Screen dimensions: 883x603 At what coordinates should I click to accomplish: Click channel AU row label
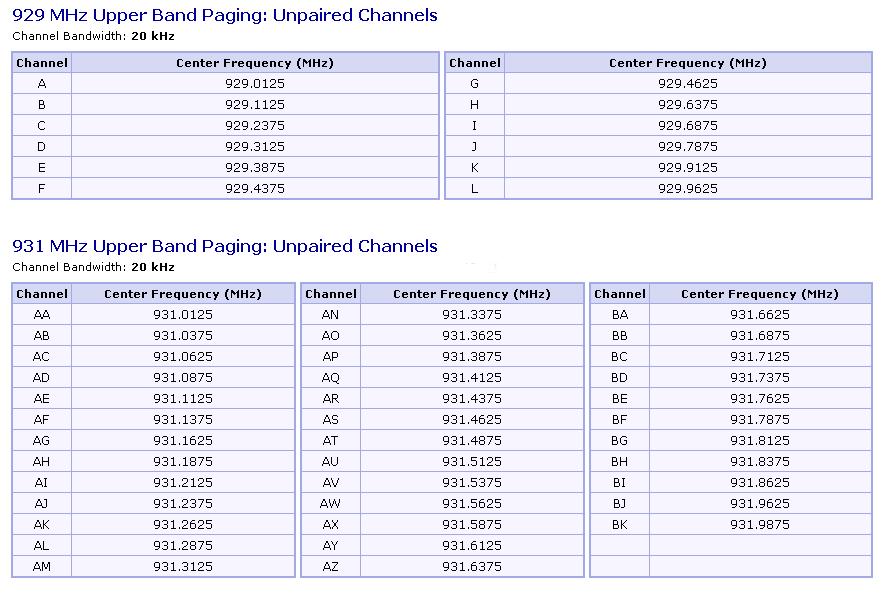click(x=331, y=462)
